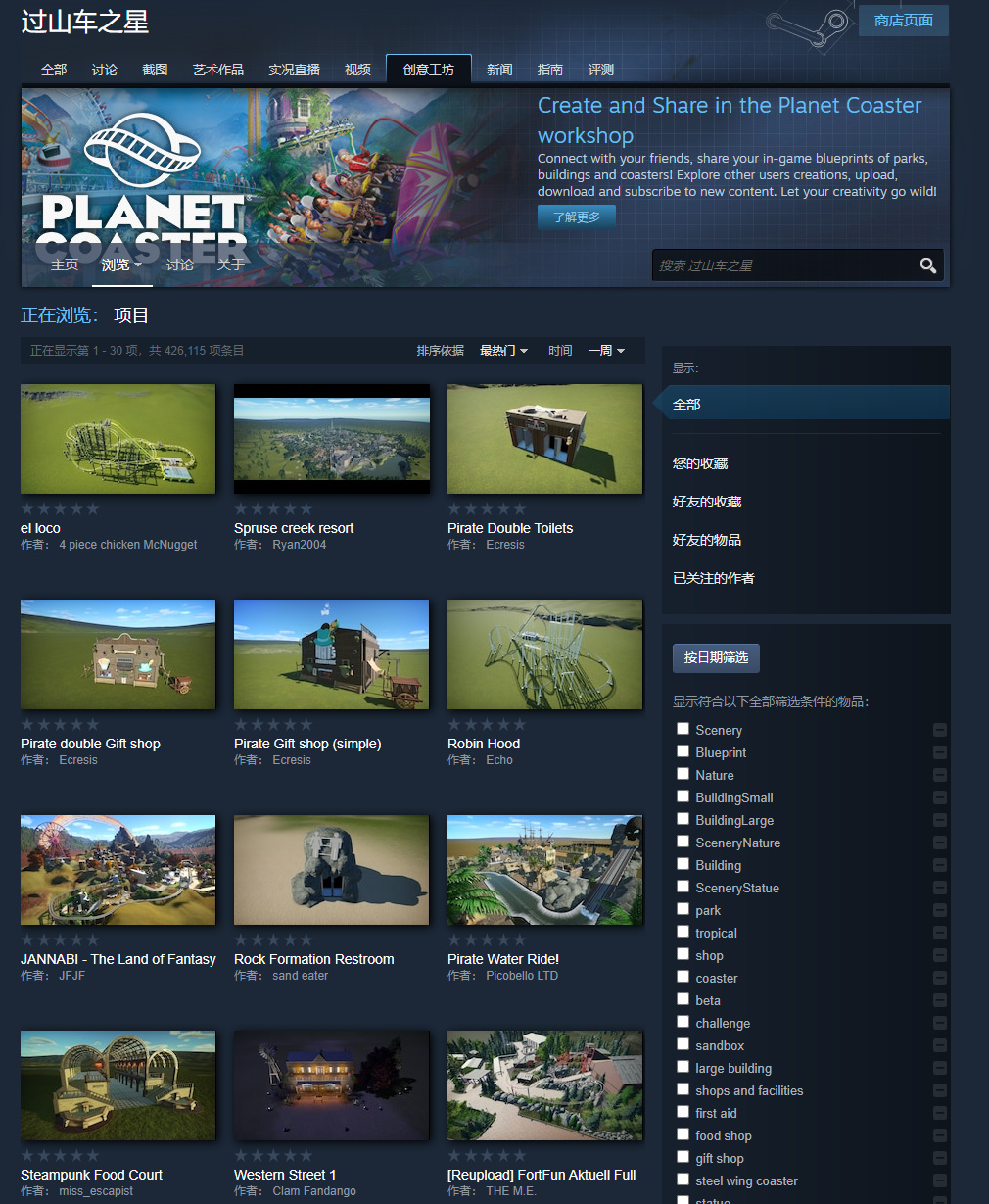Click the search magnifier icon

click(x=927, y=265)
